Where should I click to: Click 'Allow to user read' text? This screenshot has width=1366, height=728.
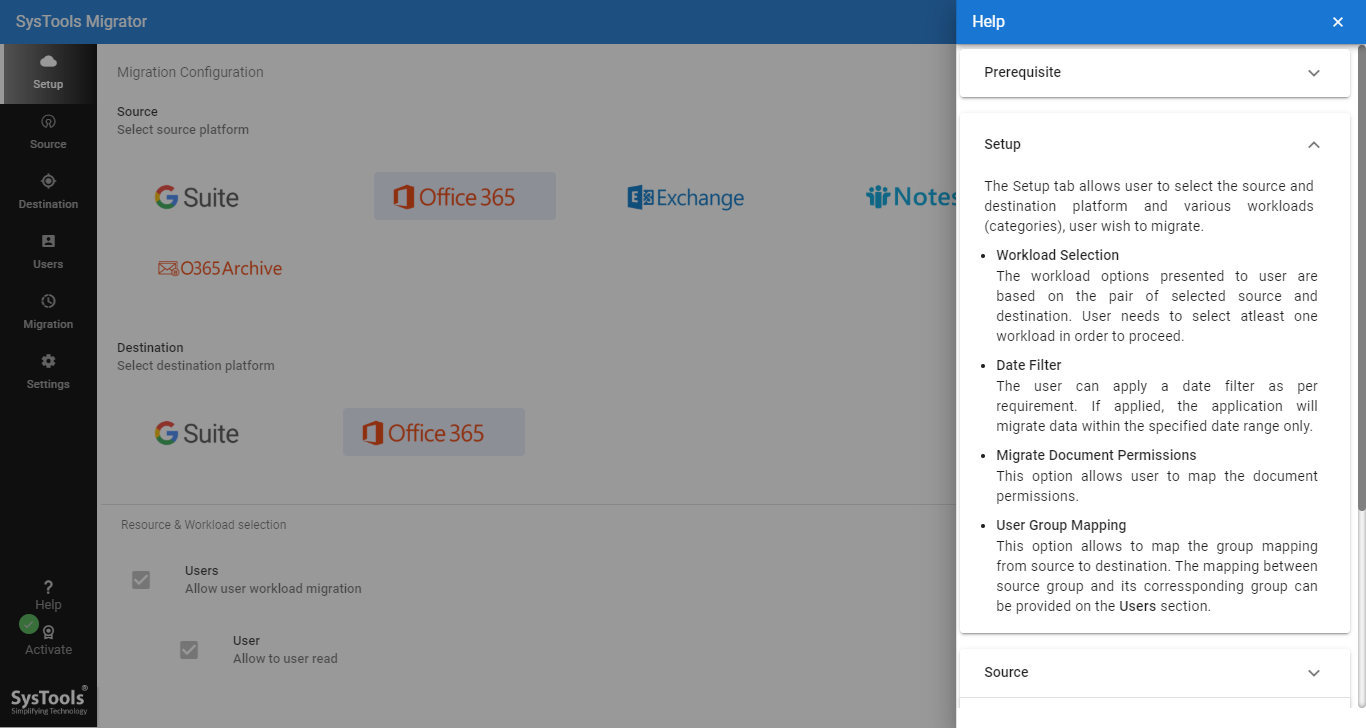[x=285, y=659]
